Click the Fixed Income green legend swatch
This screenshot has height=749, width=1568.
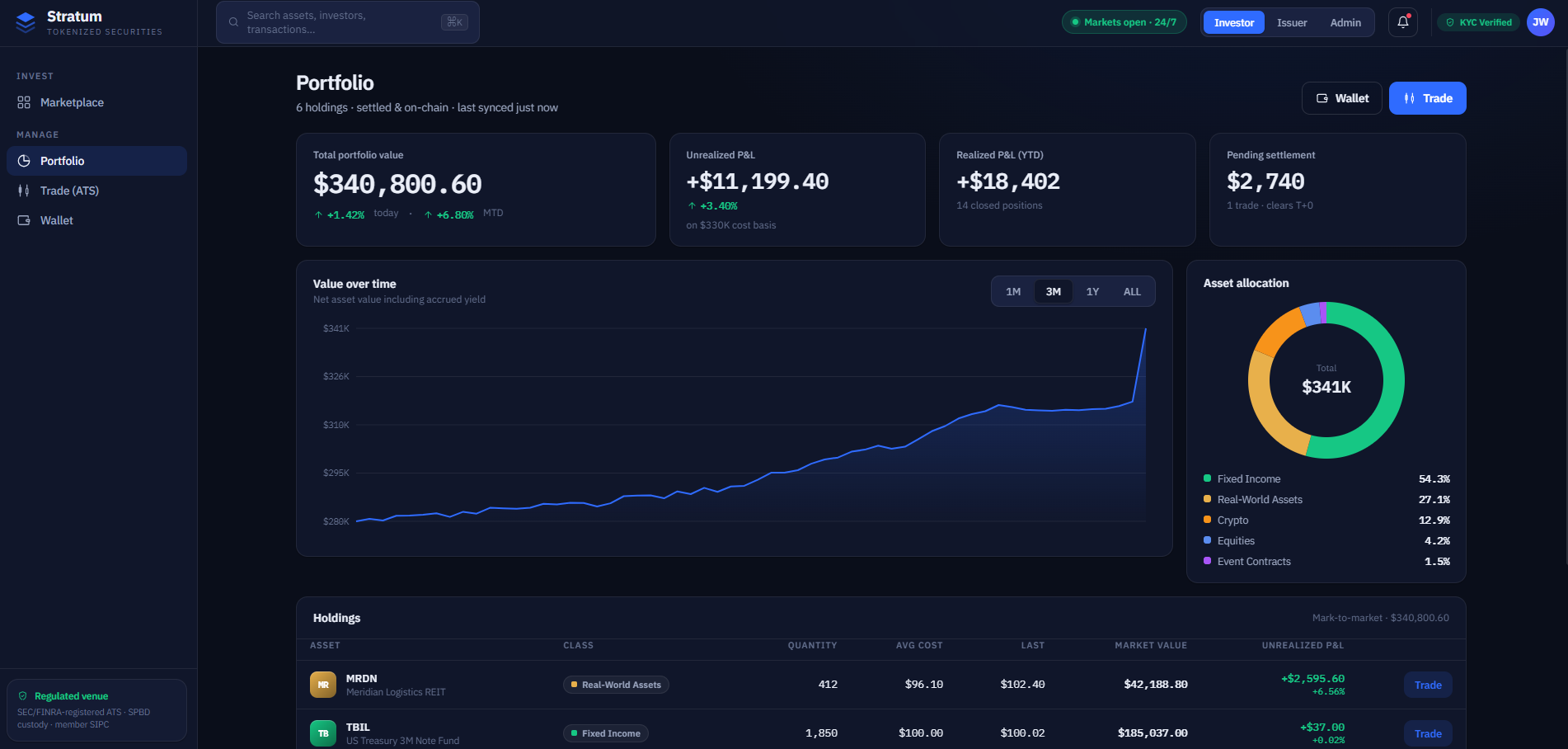click(x=1208, y=478)
